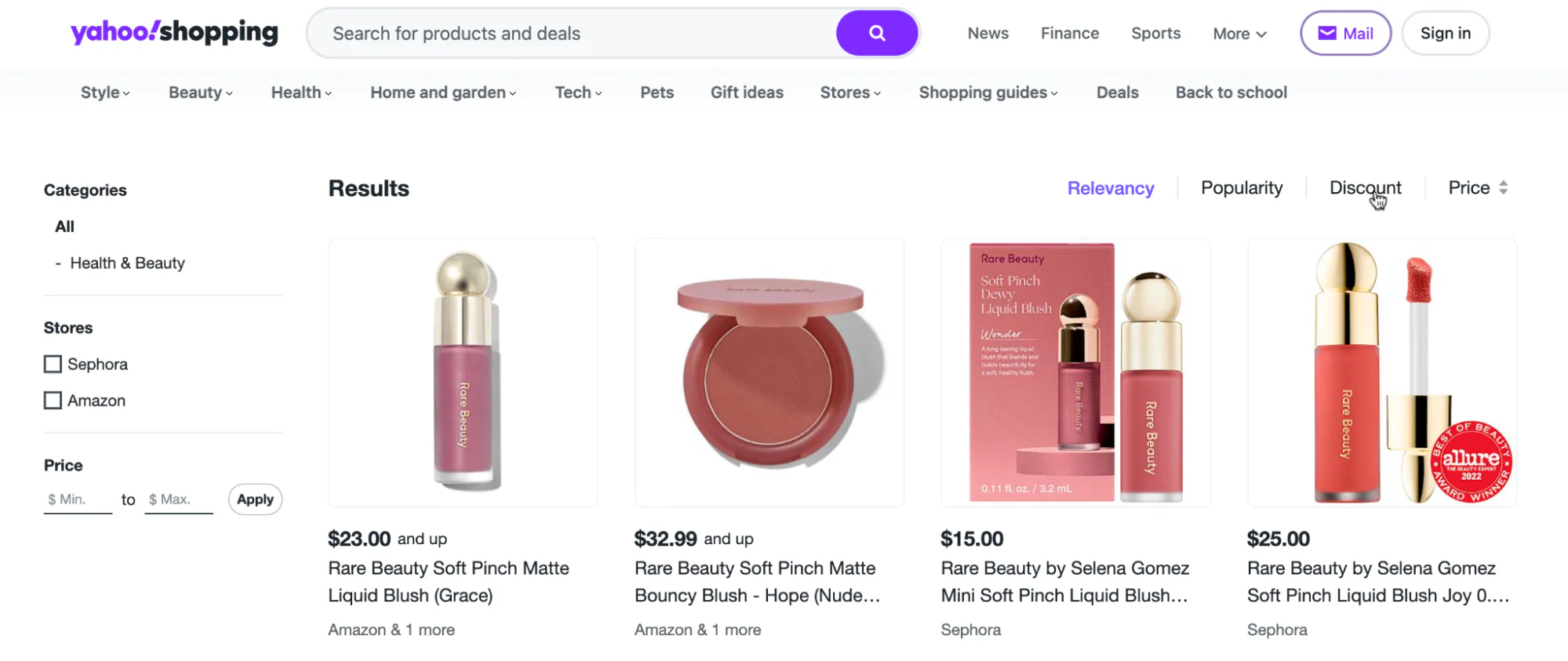Apply the price range filter
The image size is (1568, 661).
pyautogui.click(x=254, y=499)
